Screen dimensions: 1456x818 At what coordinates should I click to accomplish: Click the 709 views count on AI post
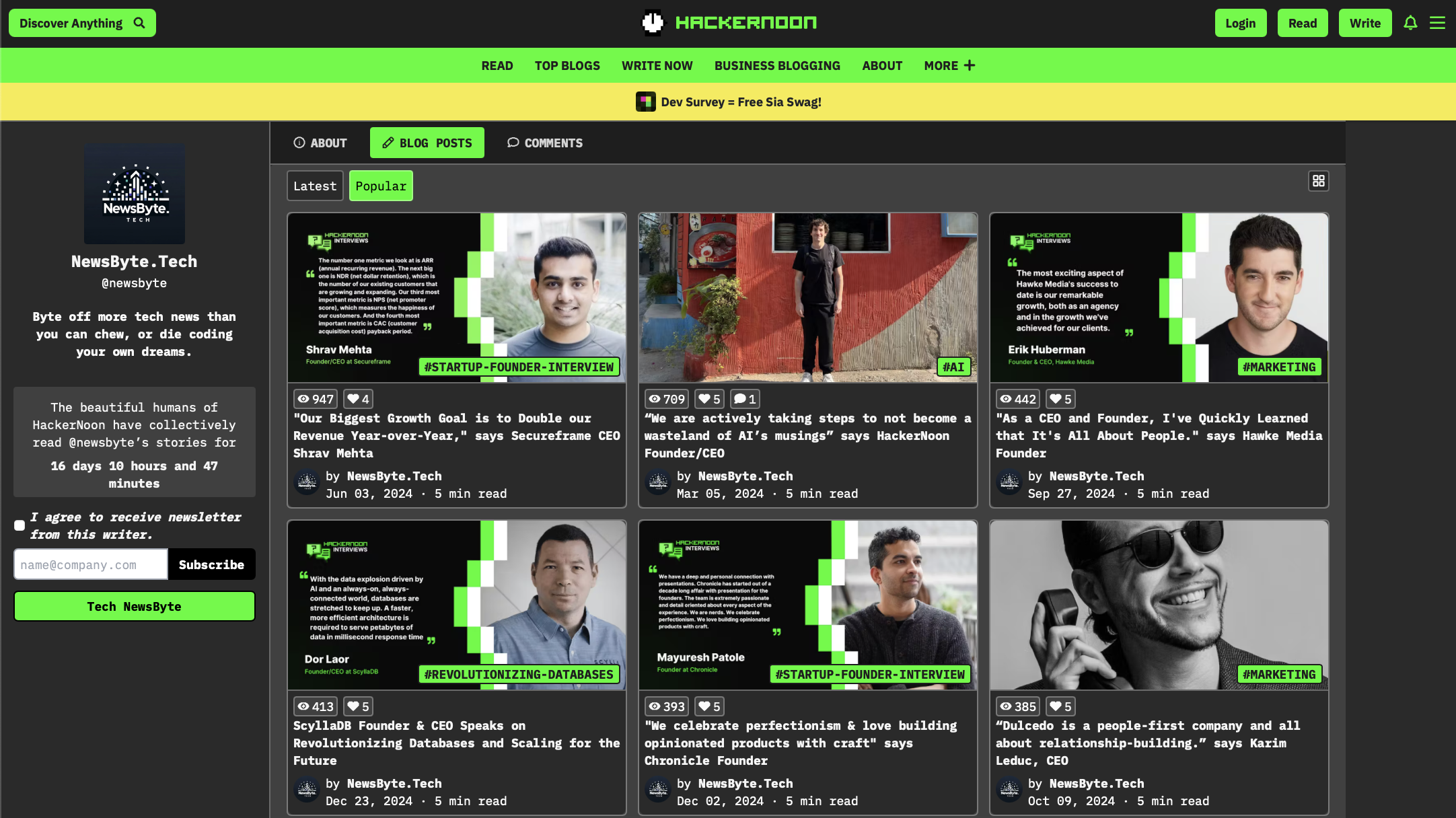[667, 399]
